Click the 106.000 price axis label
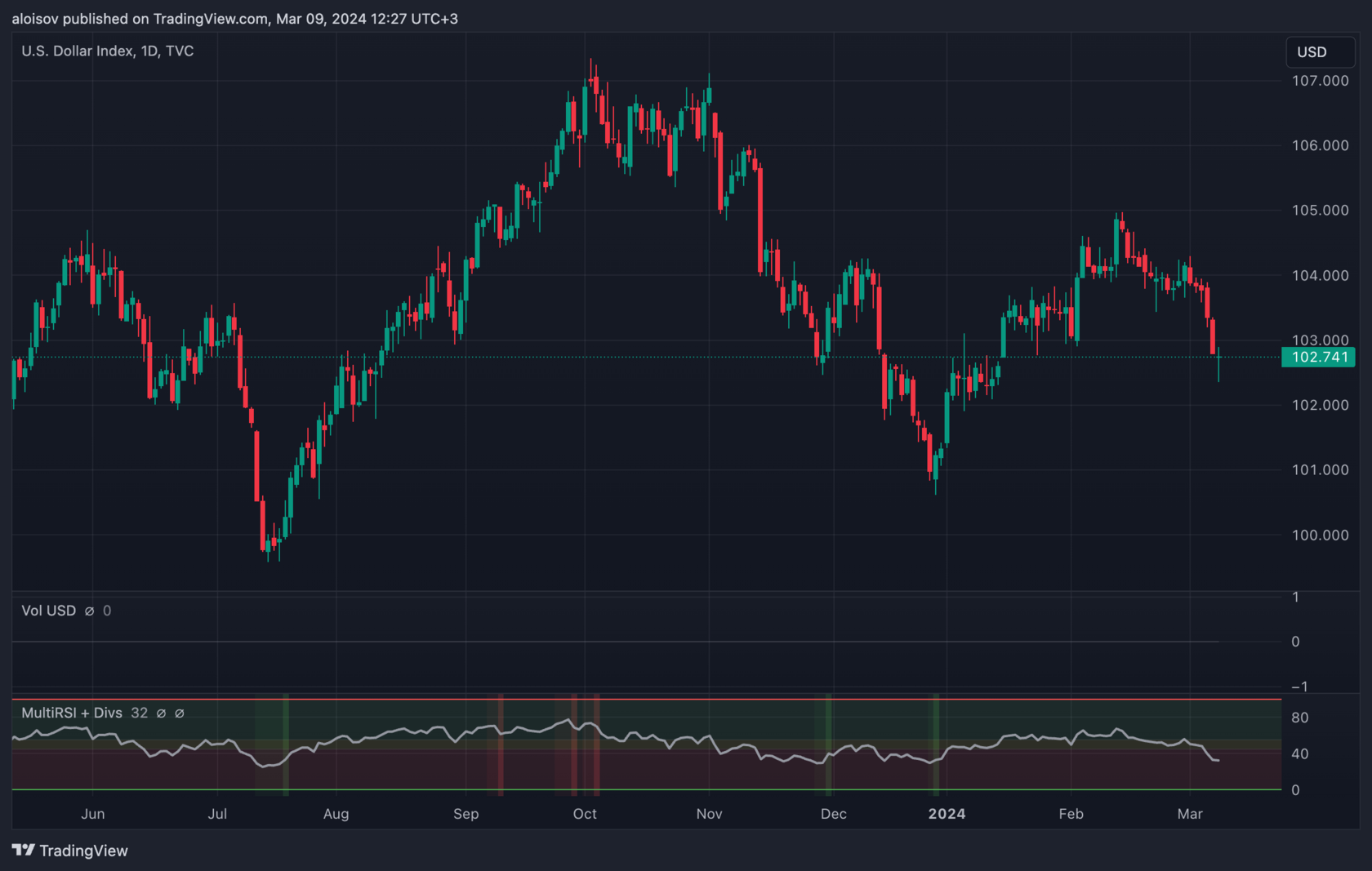 (1320, 145)
